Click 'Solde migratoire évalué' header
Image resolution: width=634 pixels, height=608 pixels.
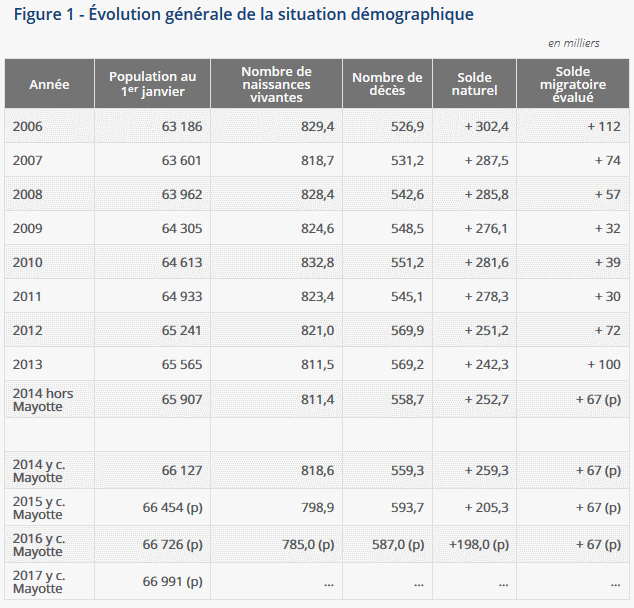point(573,84)
